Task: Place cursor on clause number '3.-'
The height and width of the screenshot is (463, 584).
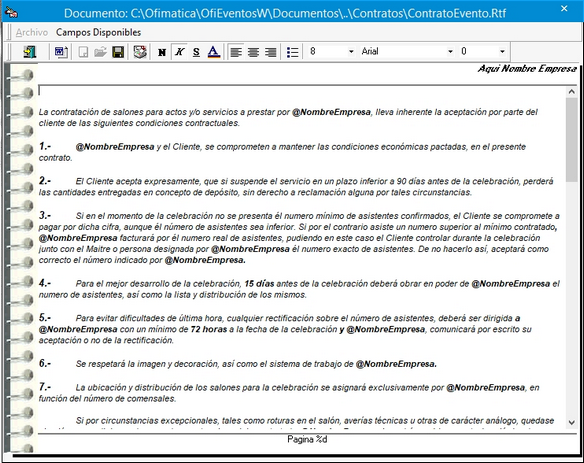Action: click(45, 215)
